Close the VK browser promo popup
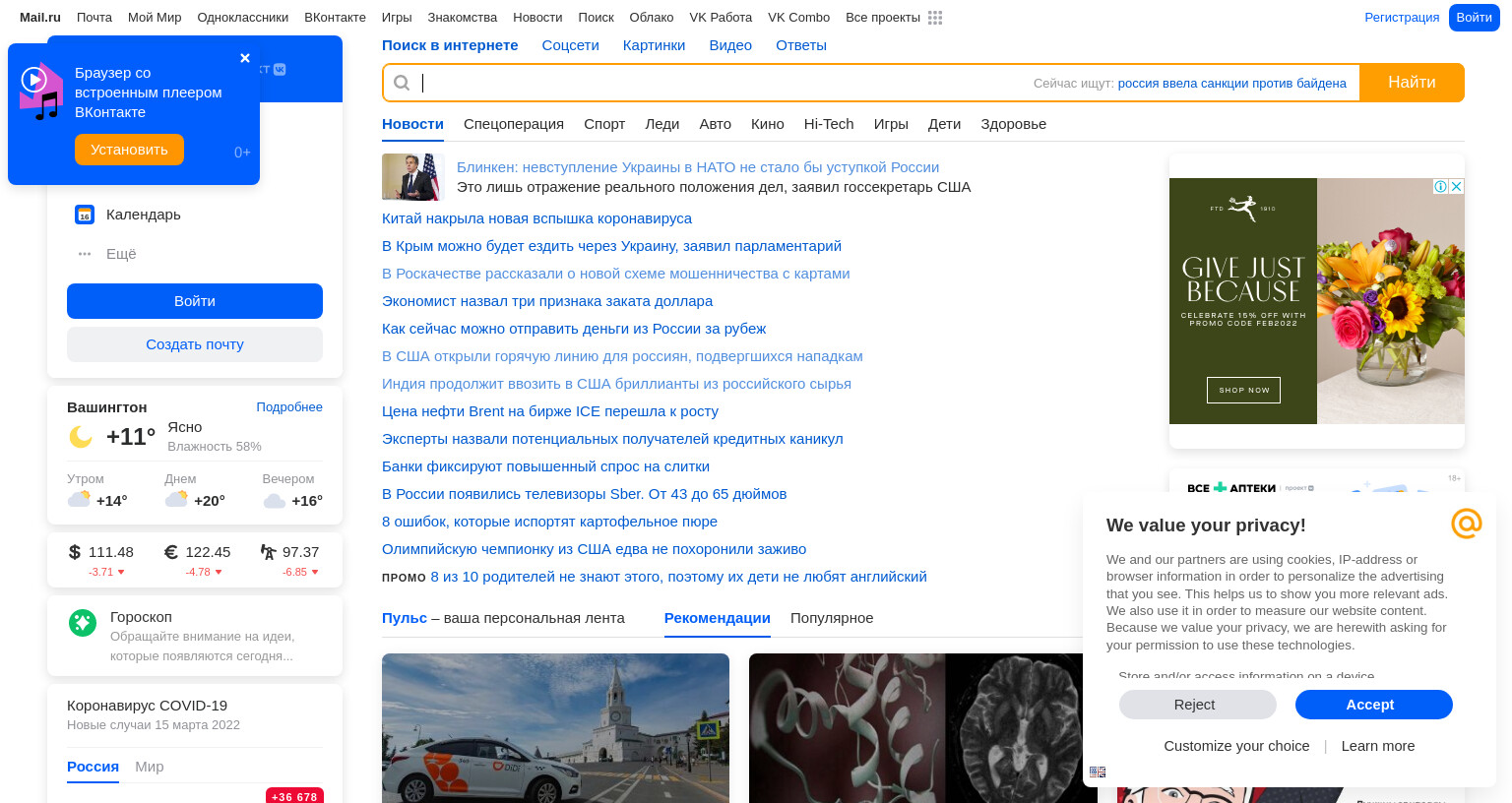 click(x=245, y=58)
